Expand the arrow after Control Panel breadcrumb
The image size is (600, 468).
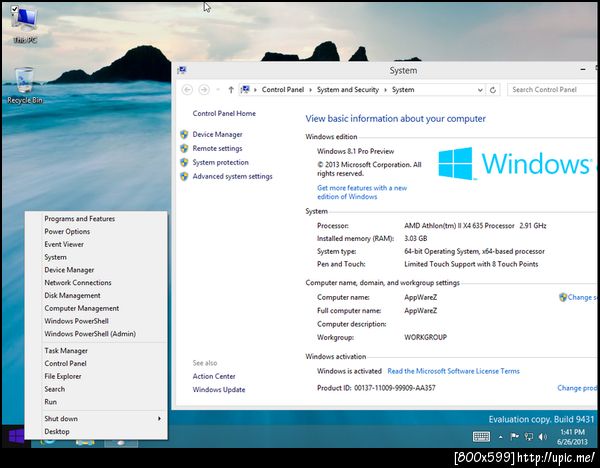pyautogui.click(x=310, y=90)
